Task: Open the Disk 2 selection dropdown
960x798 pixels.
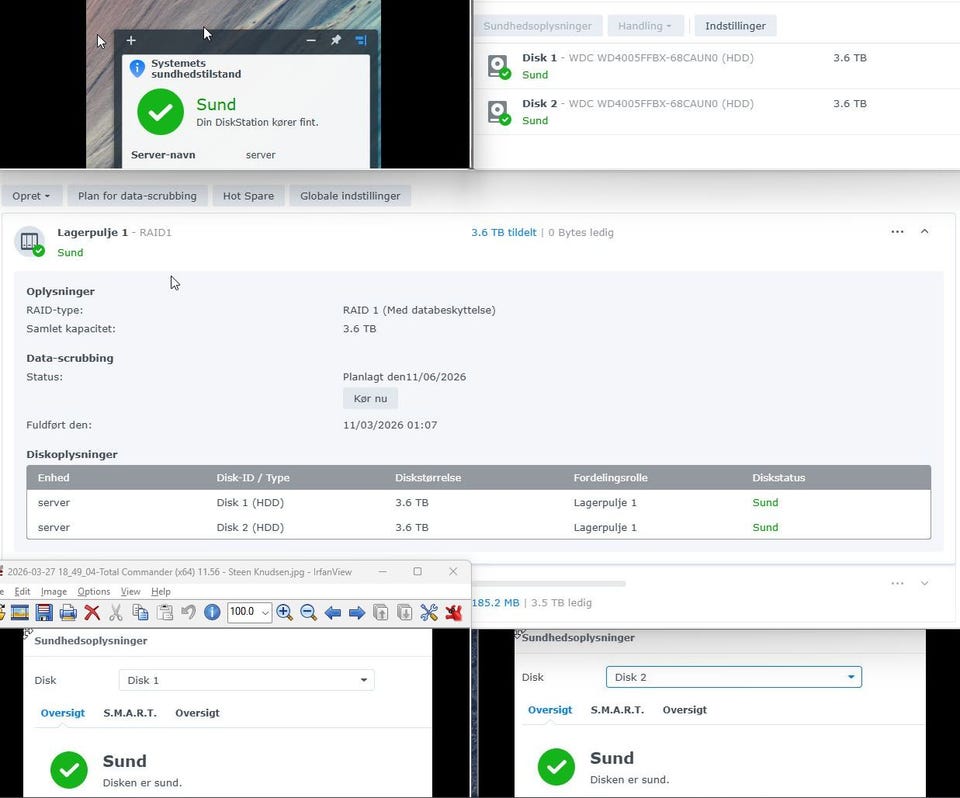Action: pos(733,677)
